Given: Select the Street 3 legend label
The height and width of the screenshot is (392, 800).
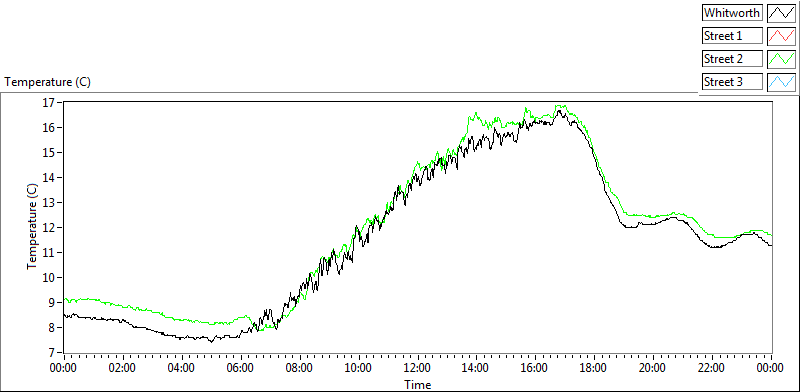Looking at the screenshot, I should 733,82.
